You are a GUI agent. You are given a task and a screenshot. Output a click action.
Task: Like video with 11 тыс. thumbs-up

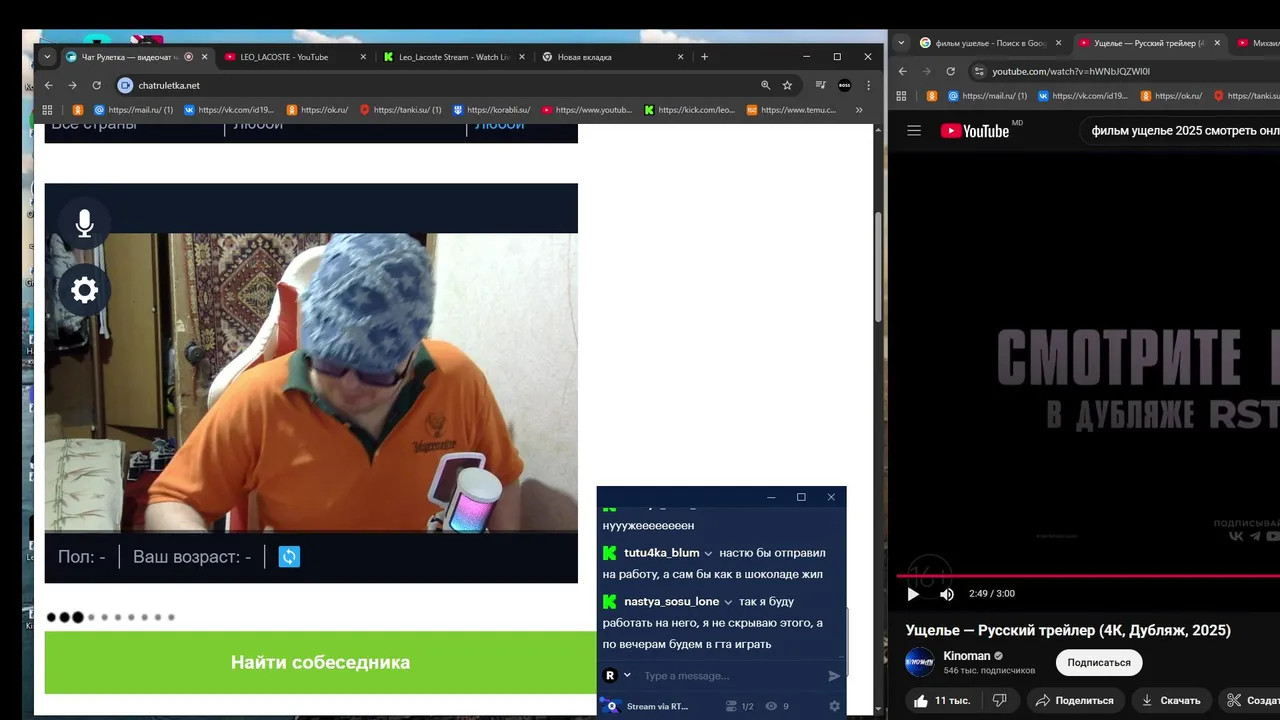point(942,700)
